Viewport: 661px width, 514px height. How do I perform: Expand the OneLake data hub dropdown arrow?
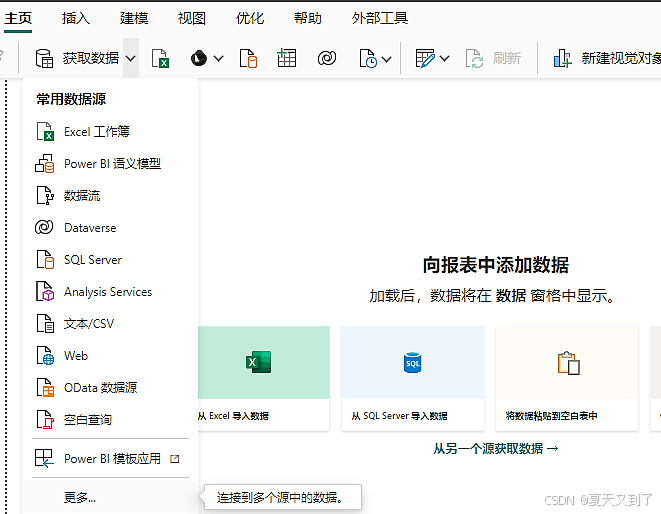[218, 59]
